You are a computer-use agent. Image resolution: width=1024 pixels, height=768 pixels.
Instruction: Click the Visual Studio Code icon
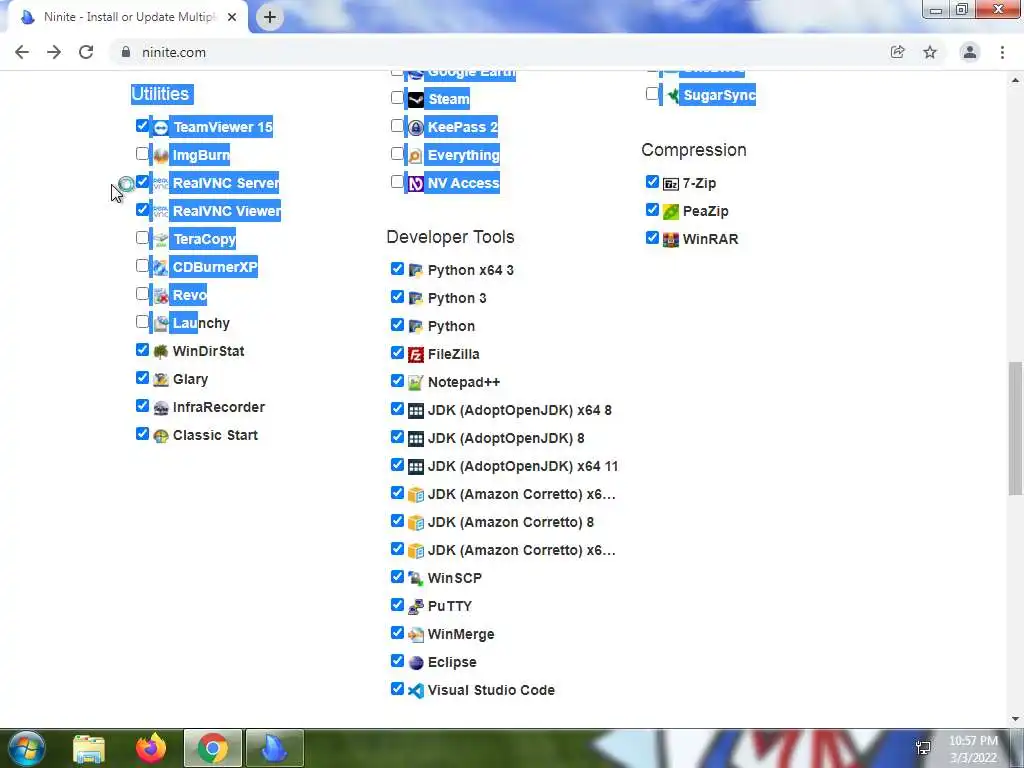[x=416, y=690]
